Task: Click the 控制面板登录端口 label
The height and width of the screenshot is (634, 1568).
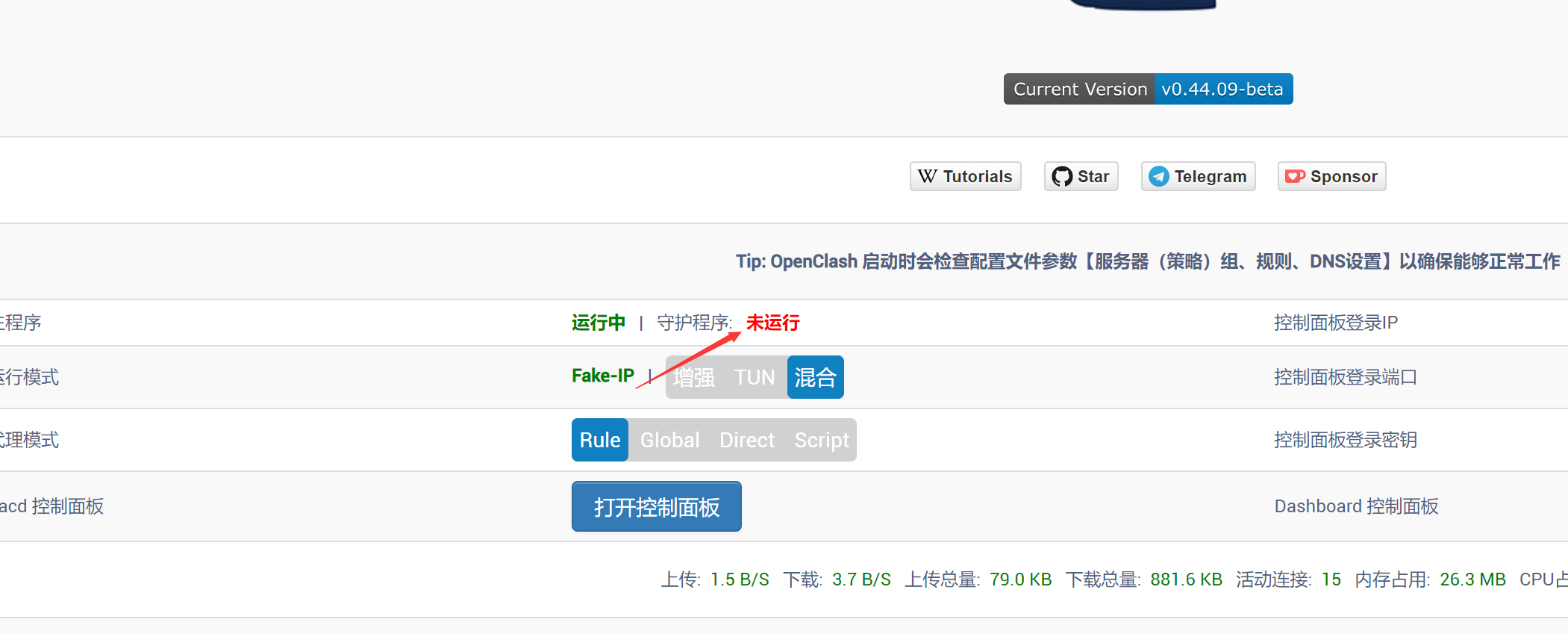Action: 1346,377
